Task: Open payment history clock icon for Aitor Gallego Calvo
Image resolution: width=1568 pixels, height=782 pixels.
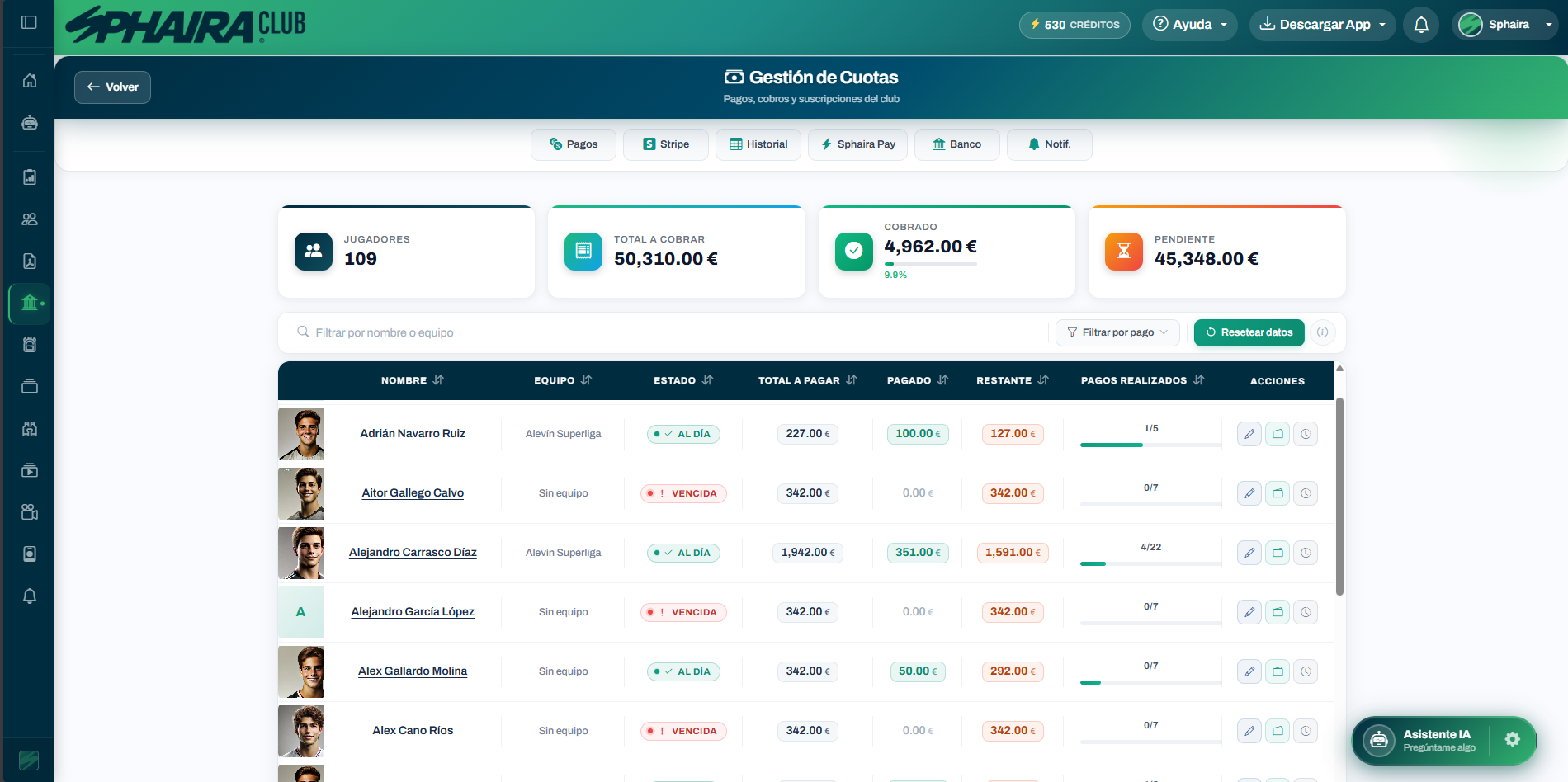Action: tap(1306, 492)
